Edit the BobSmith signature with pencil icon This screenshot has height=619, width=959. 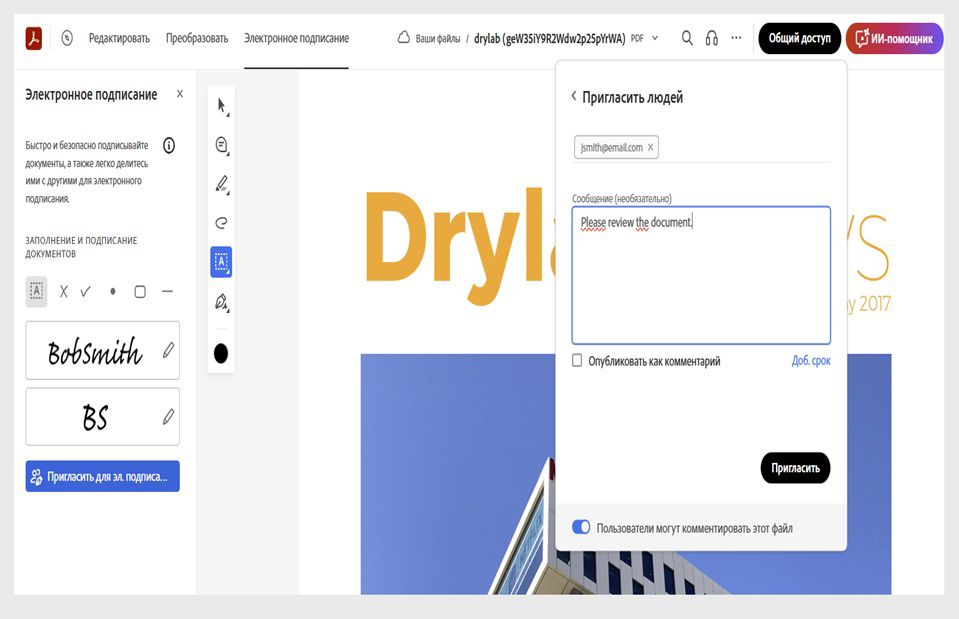click(168, 350)
